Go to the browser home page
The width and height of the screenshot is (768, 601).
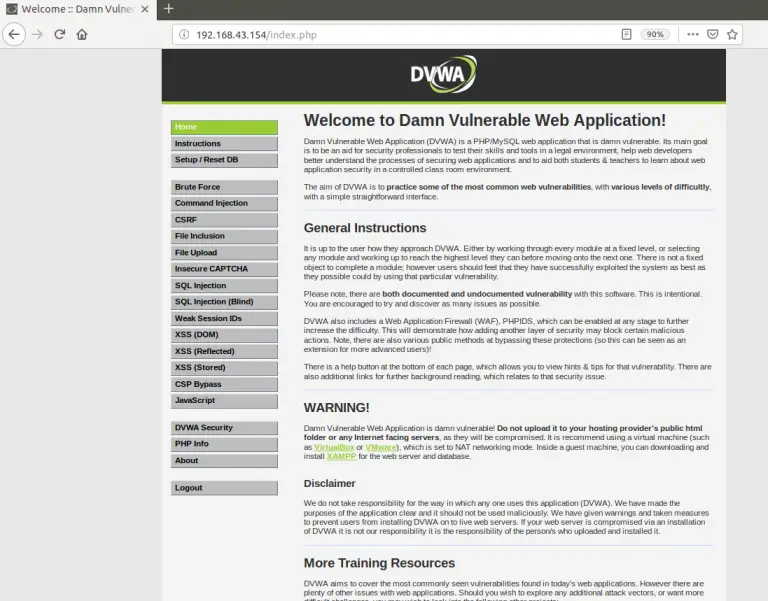[82, 34]
